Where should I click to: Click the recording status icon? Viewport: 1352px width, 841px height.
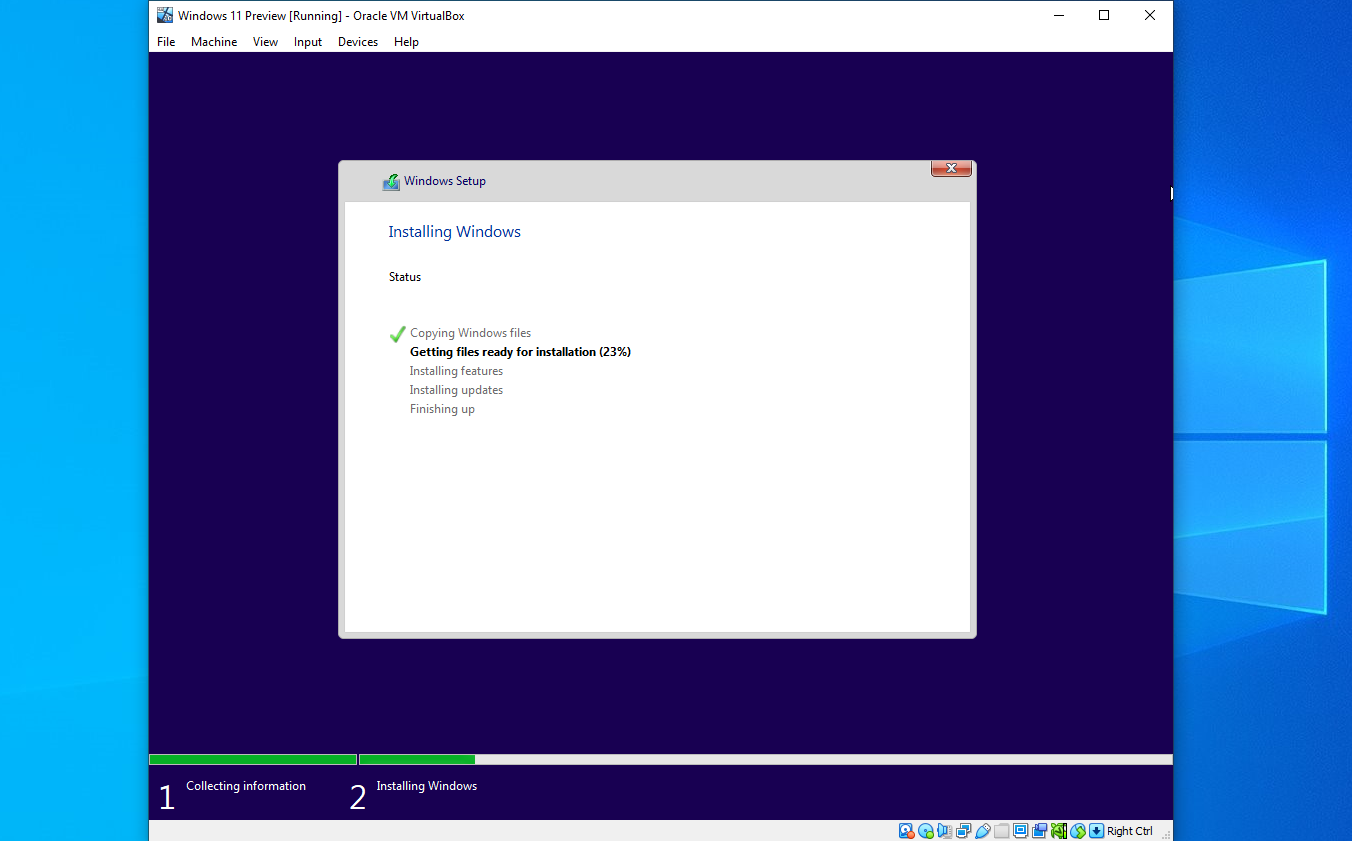(x=1039, y=831)
